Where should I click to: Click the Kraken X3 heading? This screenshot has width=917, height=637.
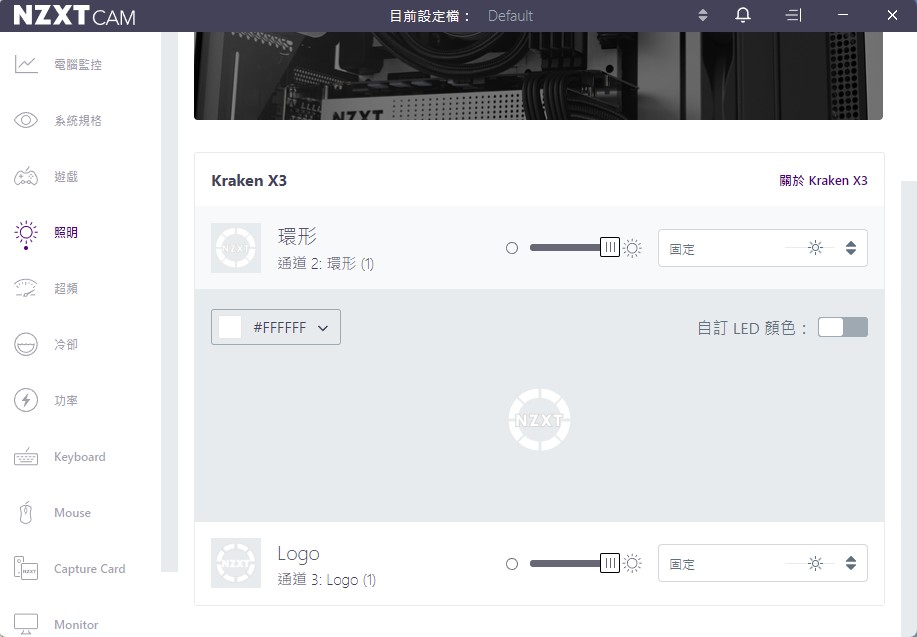tap(249, 181)
